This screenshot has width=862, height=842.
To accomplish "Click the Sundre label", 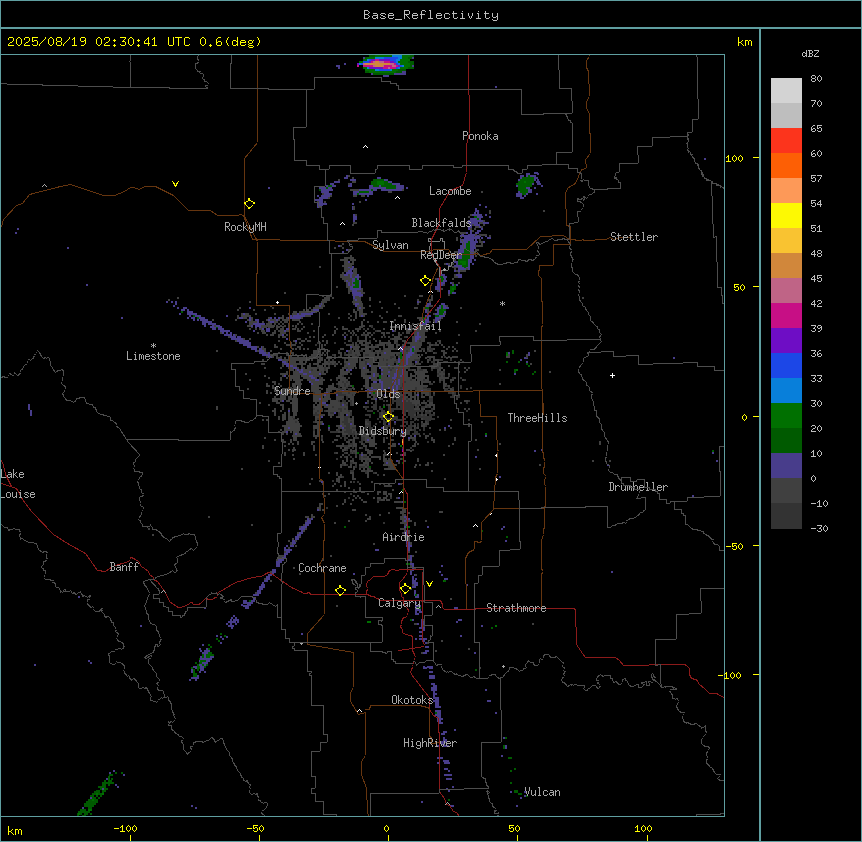I will pos(292,391).
